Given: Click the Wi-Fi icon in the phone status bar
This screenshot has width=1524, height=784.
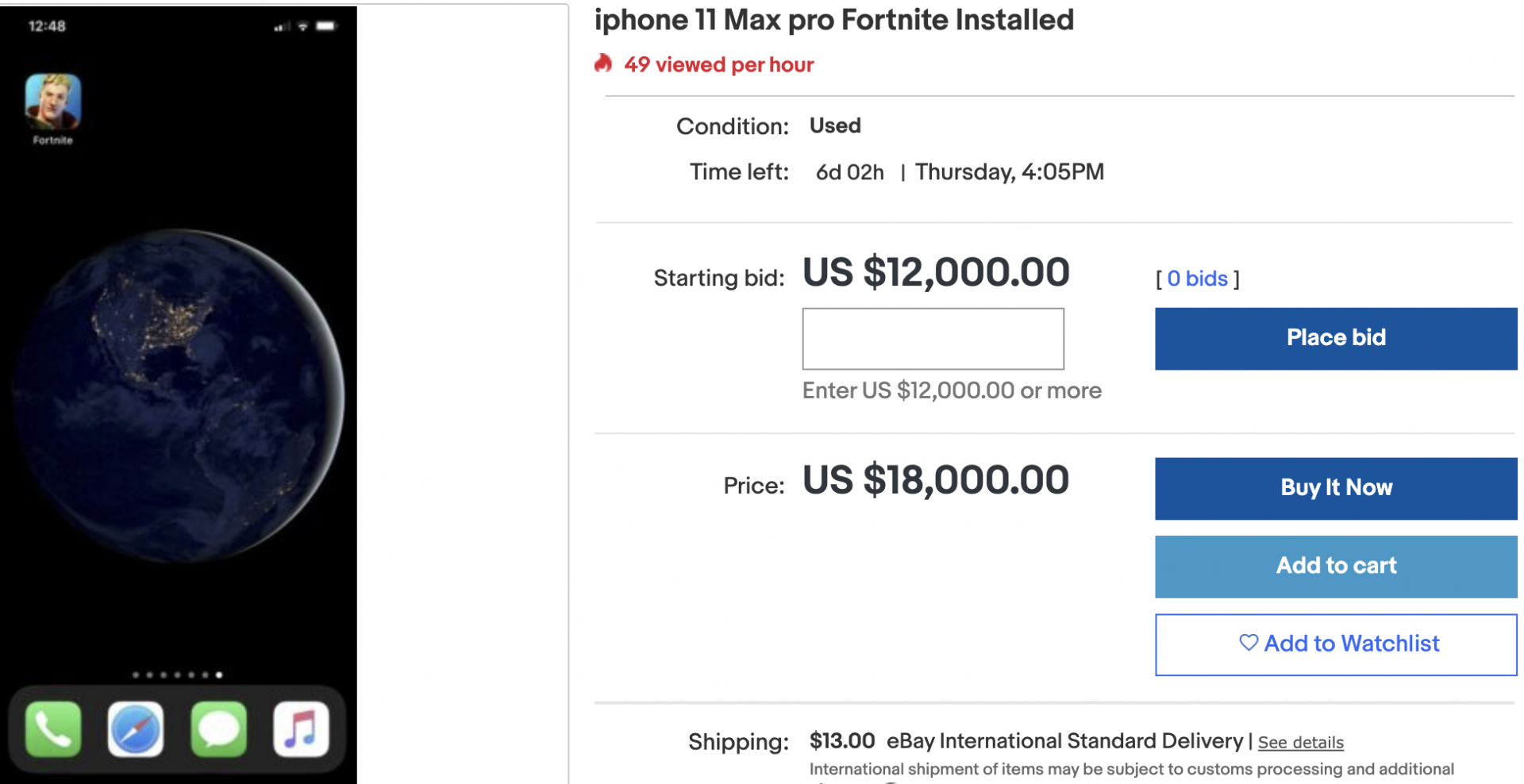Looking at the screenshot, I should point(303,26).
